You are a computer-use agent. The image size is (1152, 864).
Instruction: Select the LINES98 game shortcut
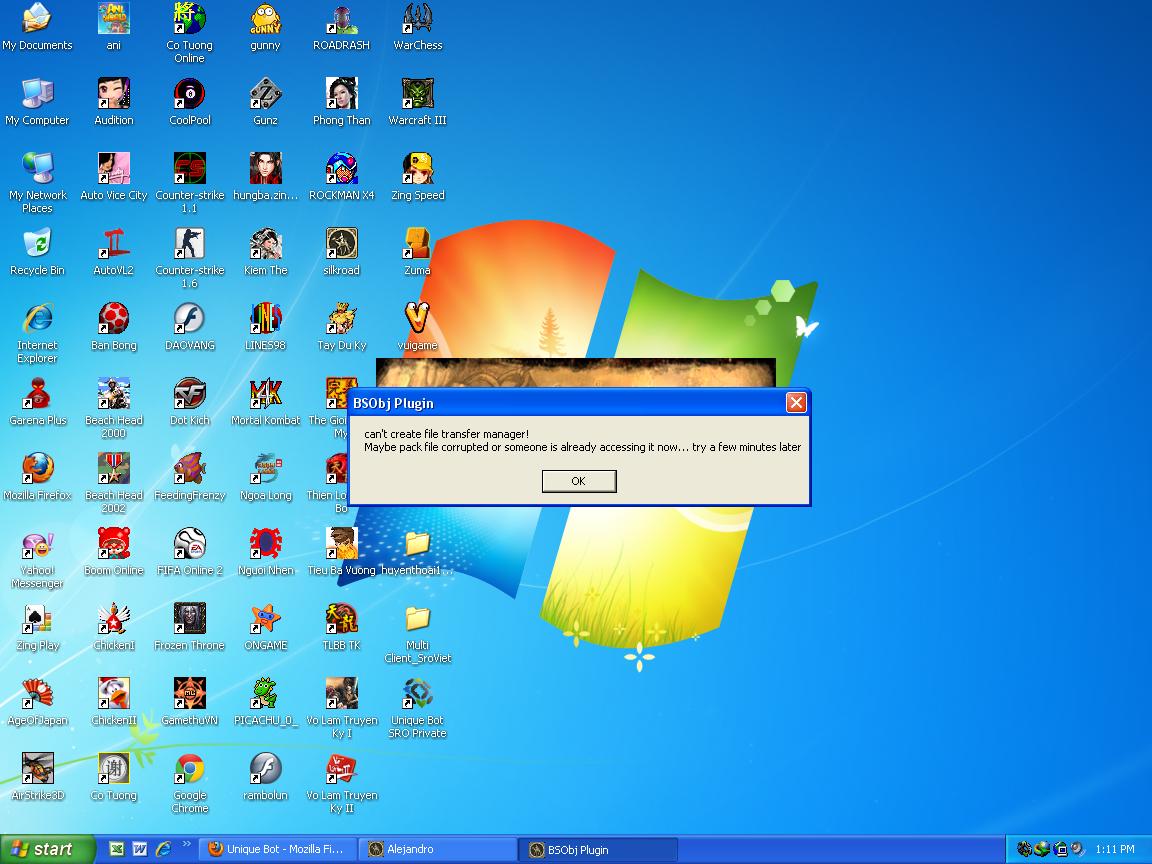[x=265, y=328]
